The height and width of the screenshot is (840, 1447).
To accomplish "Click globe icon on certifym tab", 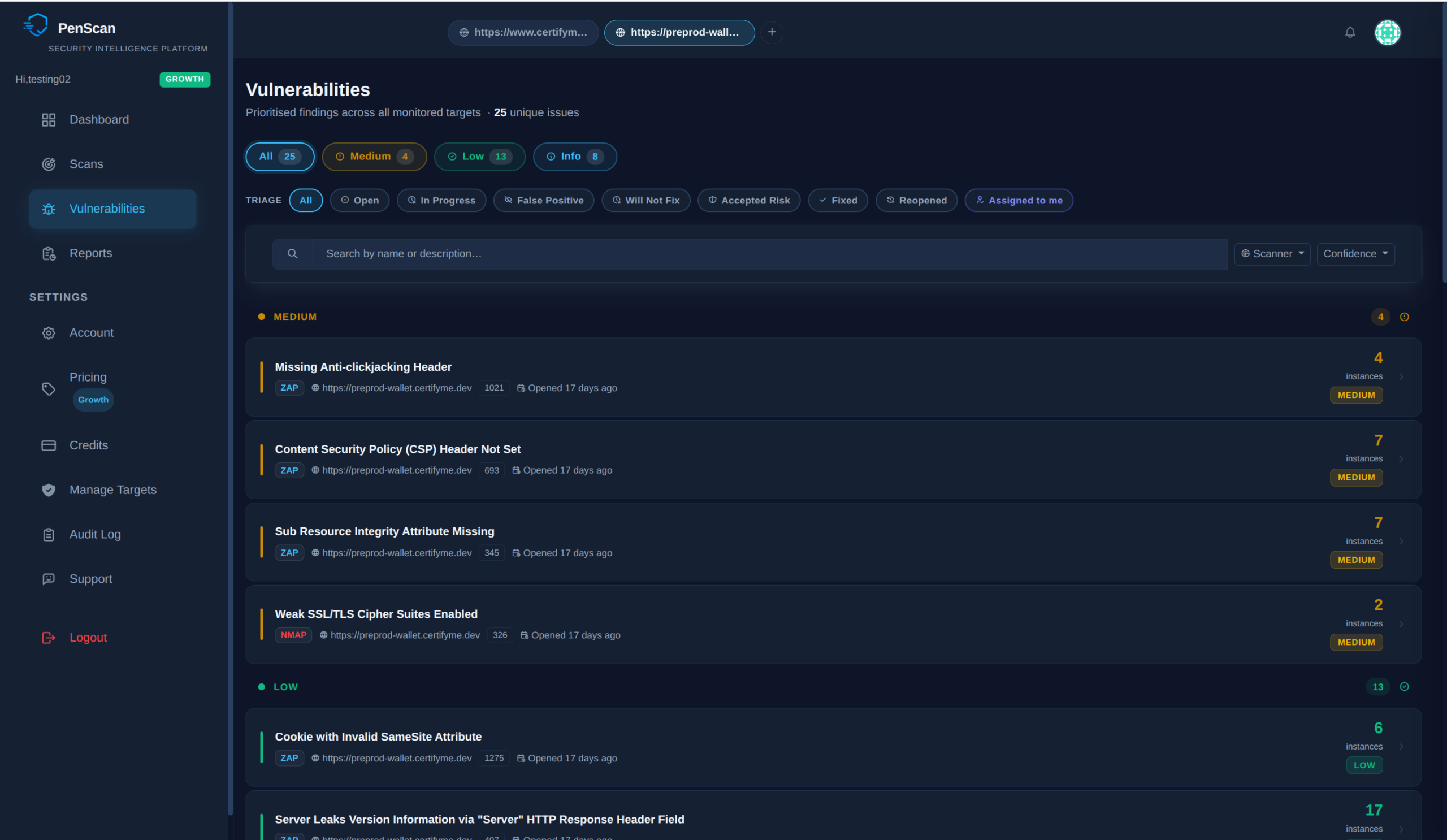I will point(464,33).
